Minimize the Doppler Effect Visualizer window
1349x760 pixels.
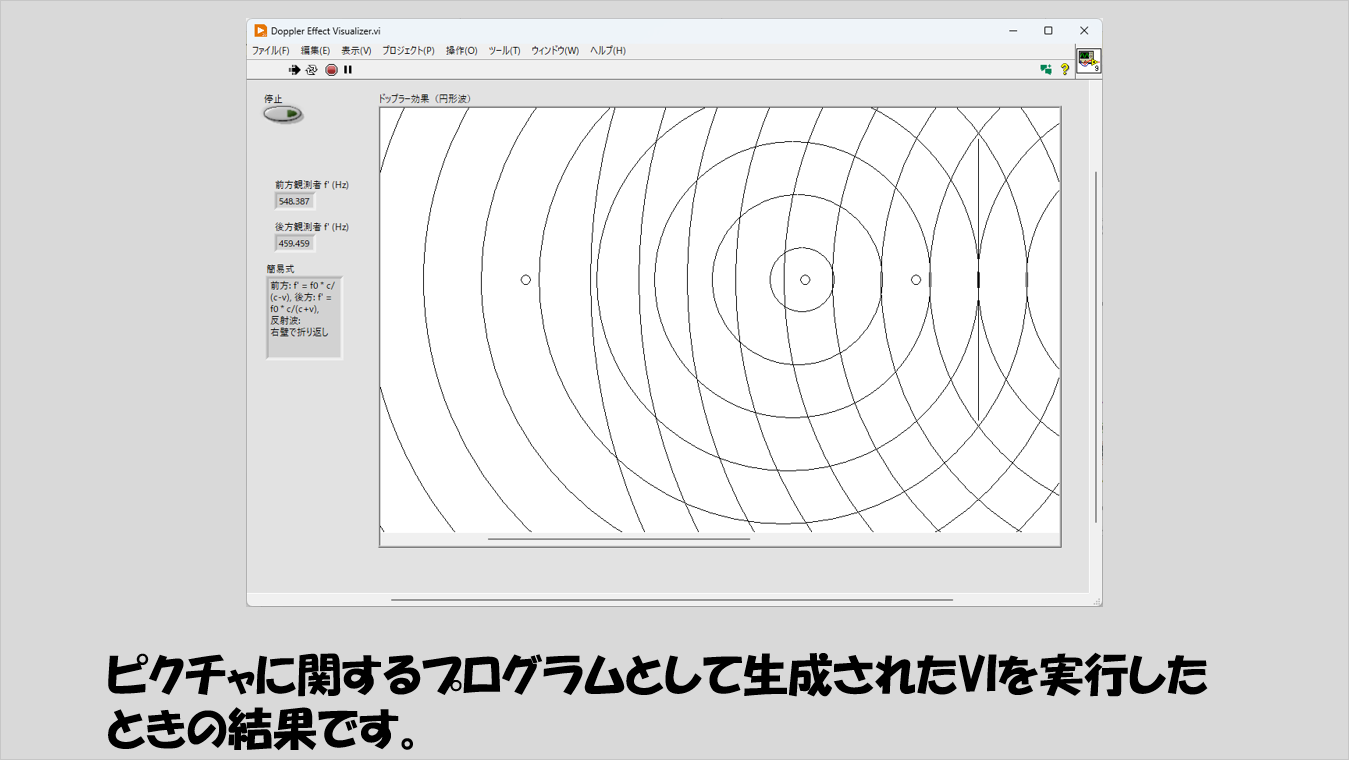pos(1012,31)
